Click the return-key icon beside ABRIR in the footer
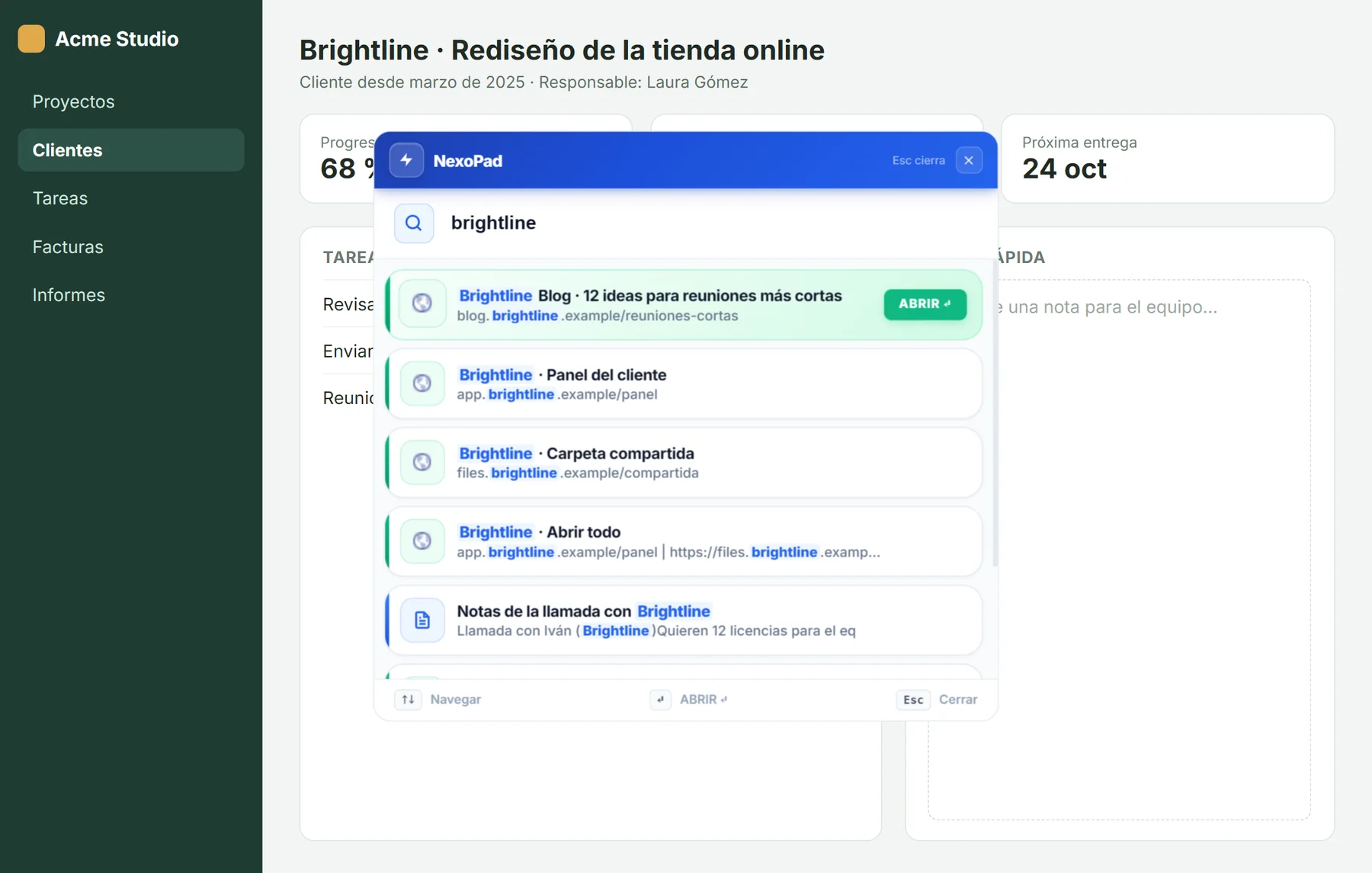Screen dimensions: 1372x873 [x=660, y=699]
